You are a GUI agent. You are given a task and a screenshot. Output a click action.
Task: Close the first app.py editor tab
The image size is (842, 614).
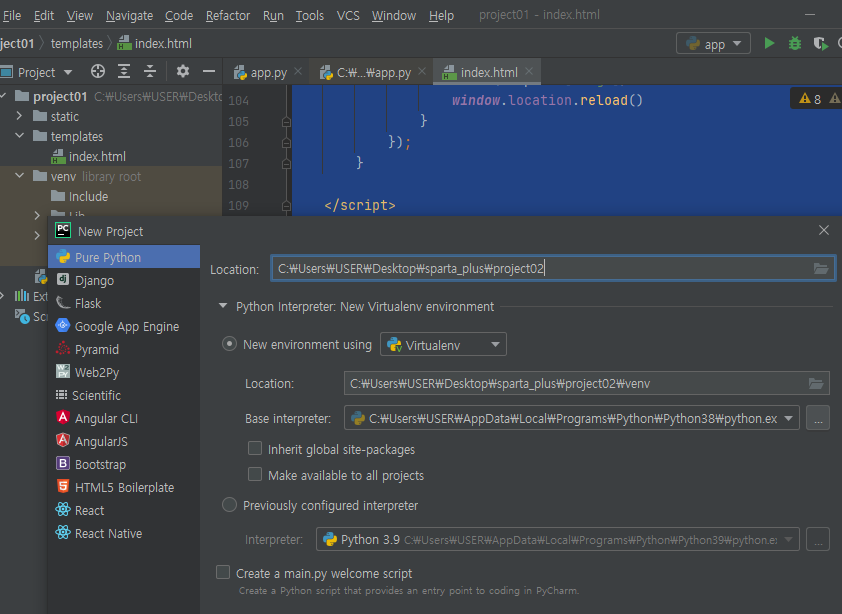(x=298, y=71)
